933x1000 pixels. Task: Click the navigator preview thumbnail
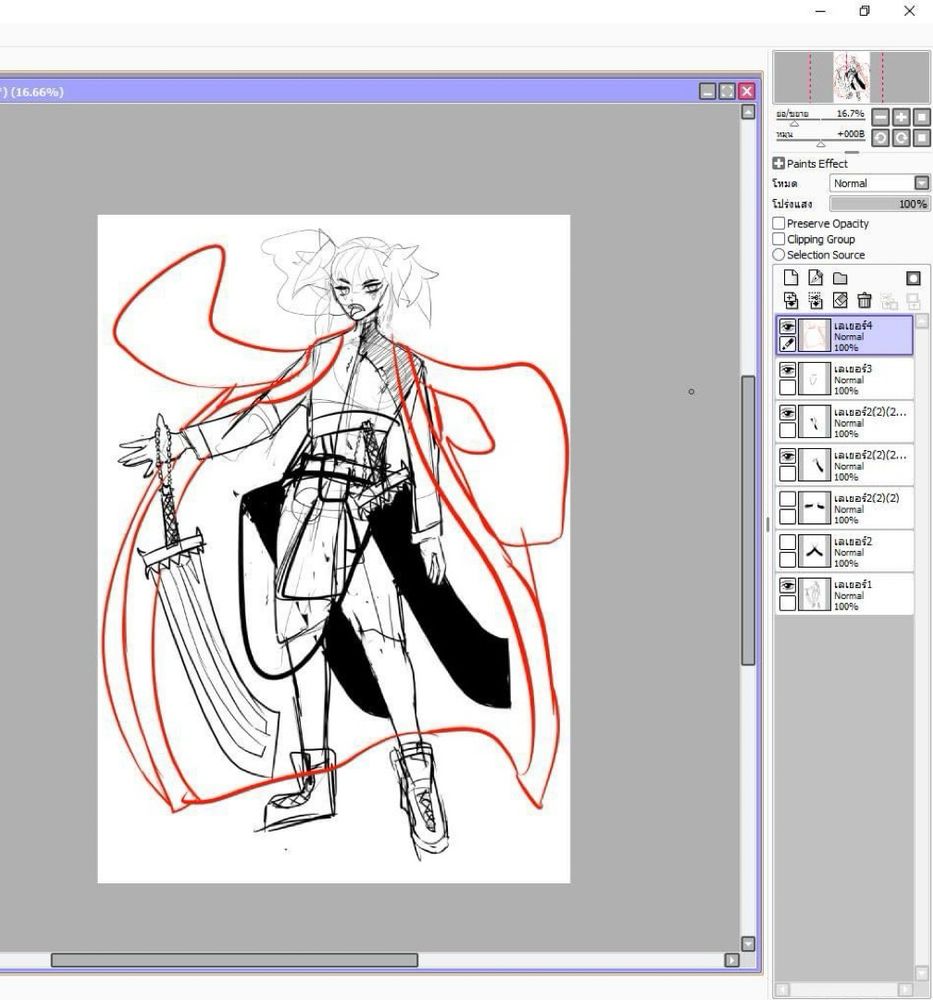tap(851, 77)
